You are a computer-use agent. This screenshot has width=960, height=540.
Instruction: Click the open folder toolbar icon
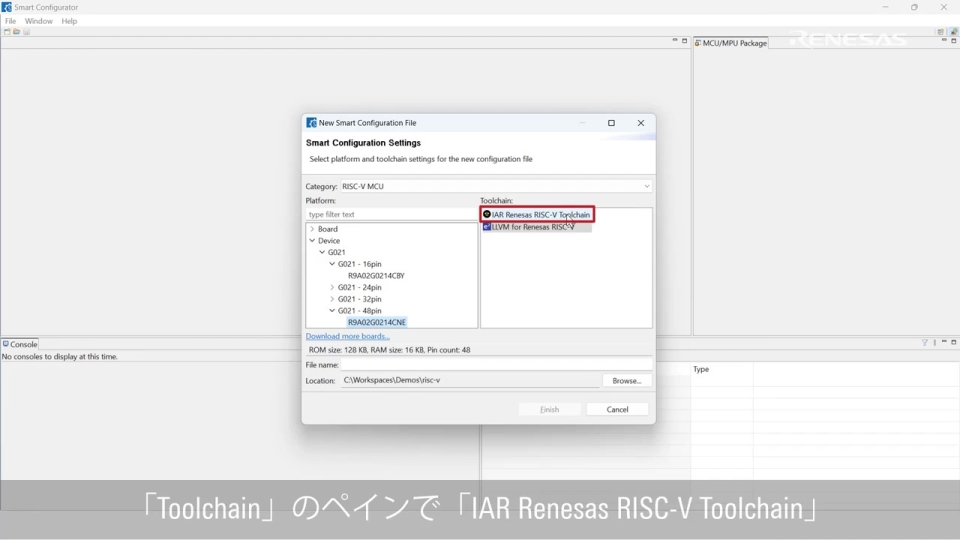[17, 32]
